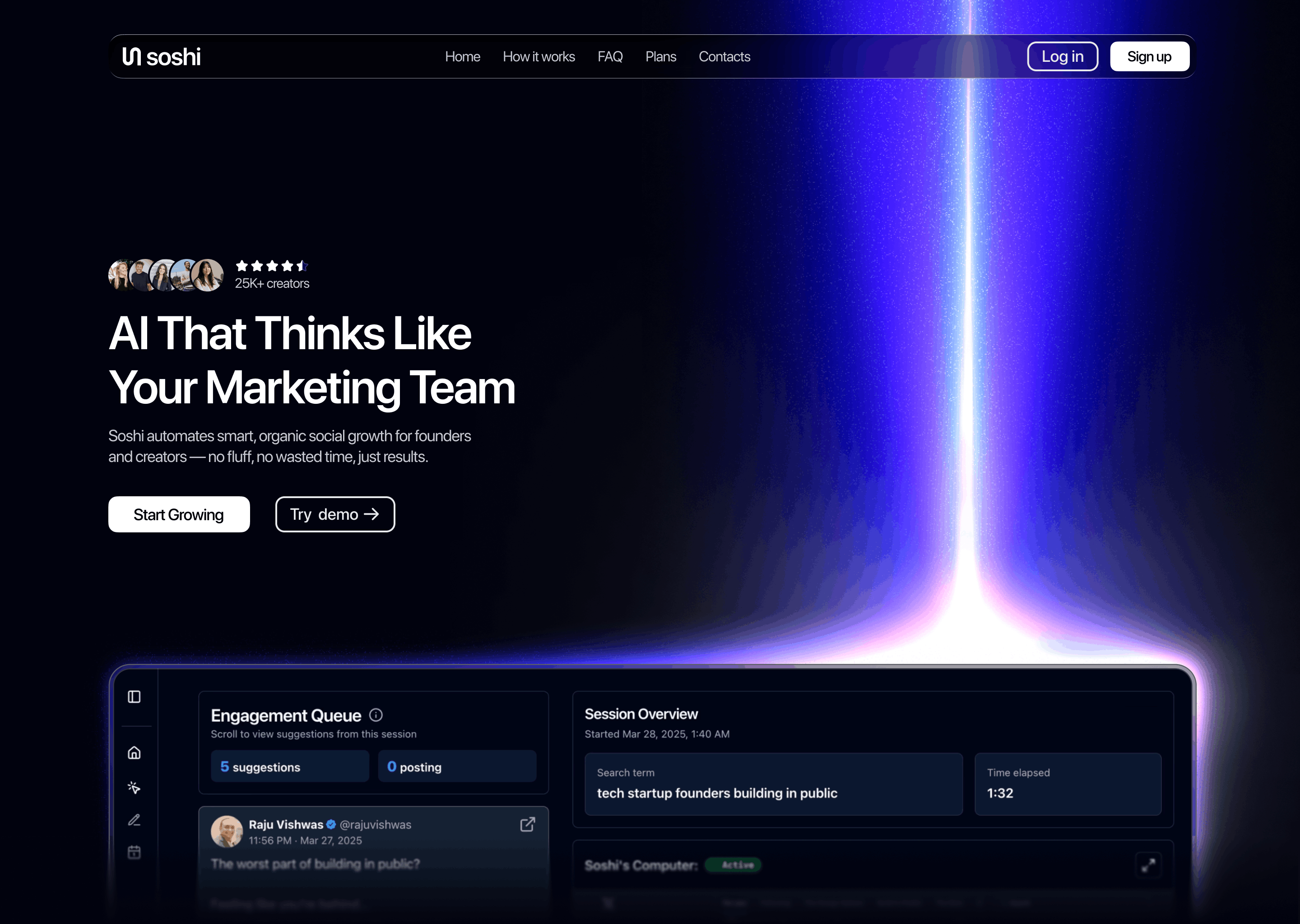Click the Time elapsed 1:32 box

point(1068,784)
